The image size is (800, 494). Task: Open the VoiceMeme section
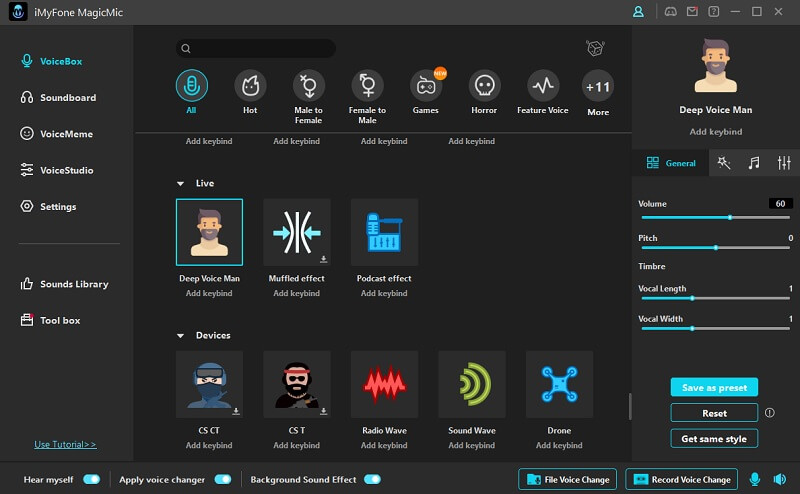coord(57,134)
